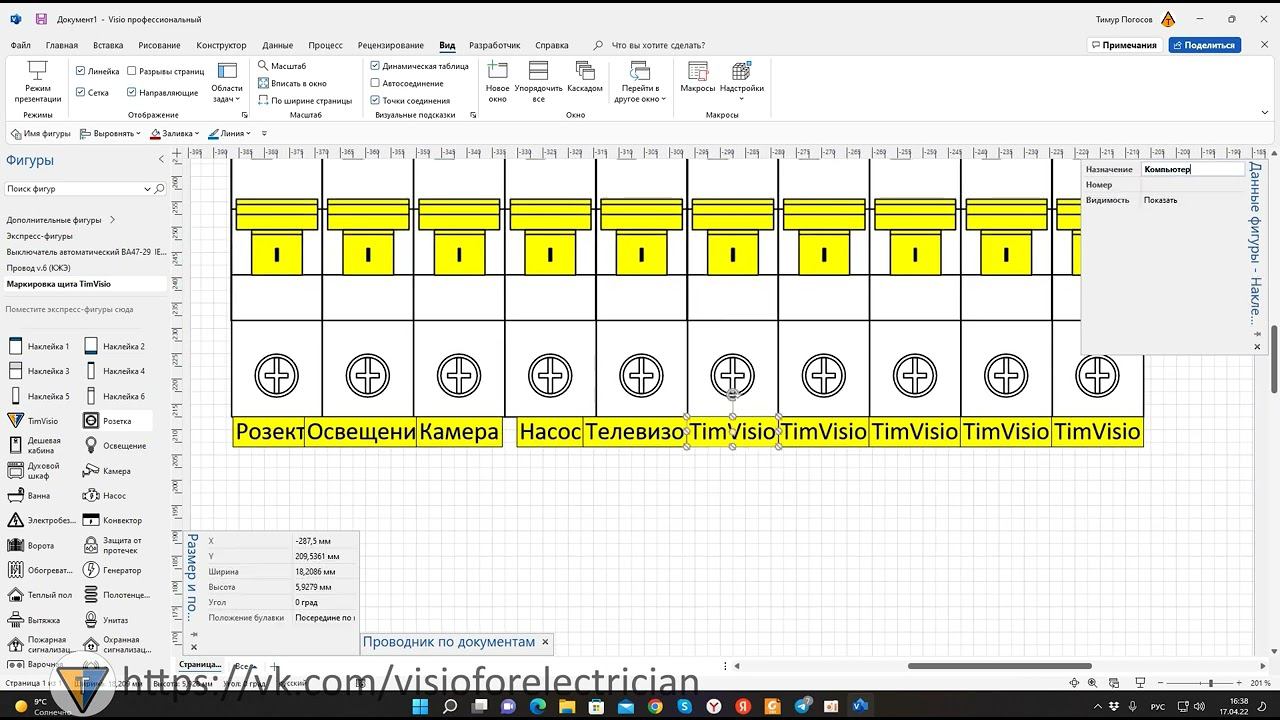Image resolution: width=1280 pixels, height=720 pixels.
Task: Choose the TimVisio stencil shape
Action: pos(33,421)
